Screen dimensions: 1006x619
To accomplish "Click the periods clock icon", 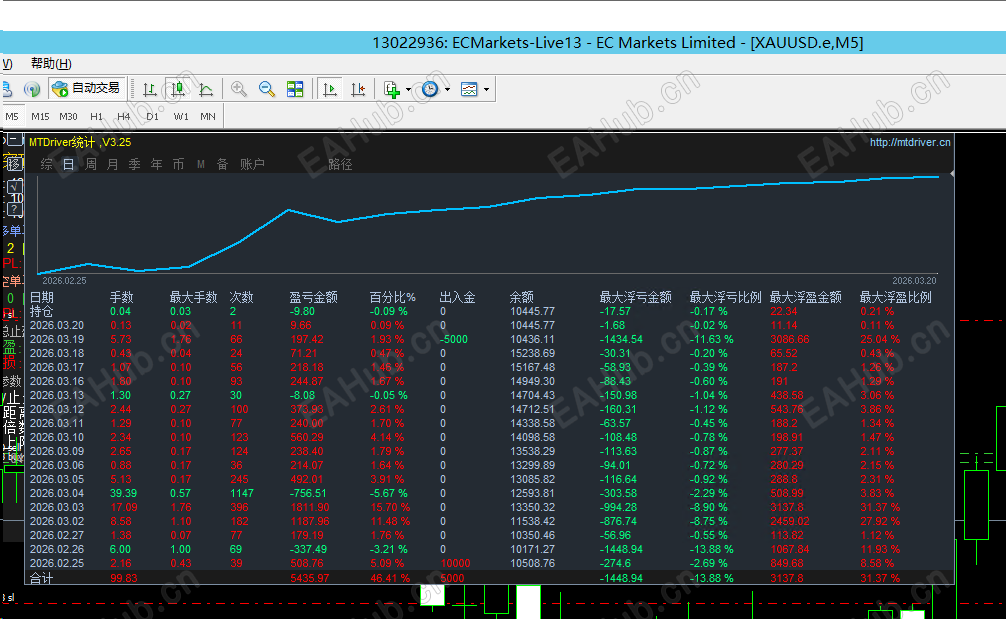I will [430, 89].
